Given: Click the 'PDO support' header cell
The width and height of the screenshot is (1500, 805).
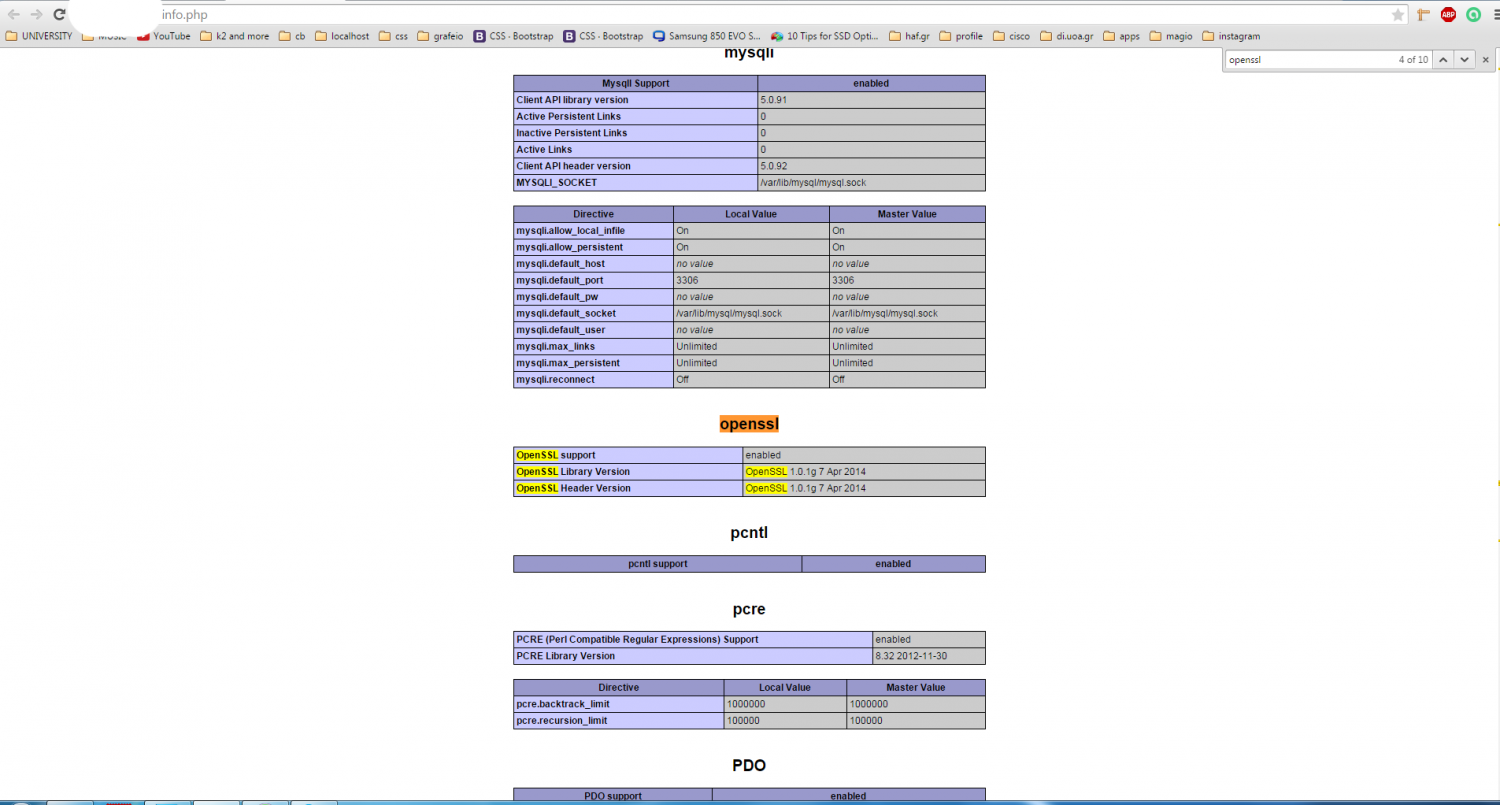Looking at the screenshot, I should [613, 796].
